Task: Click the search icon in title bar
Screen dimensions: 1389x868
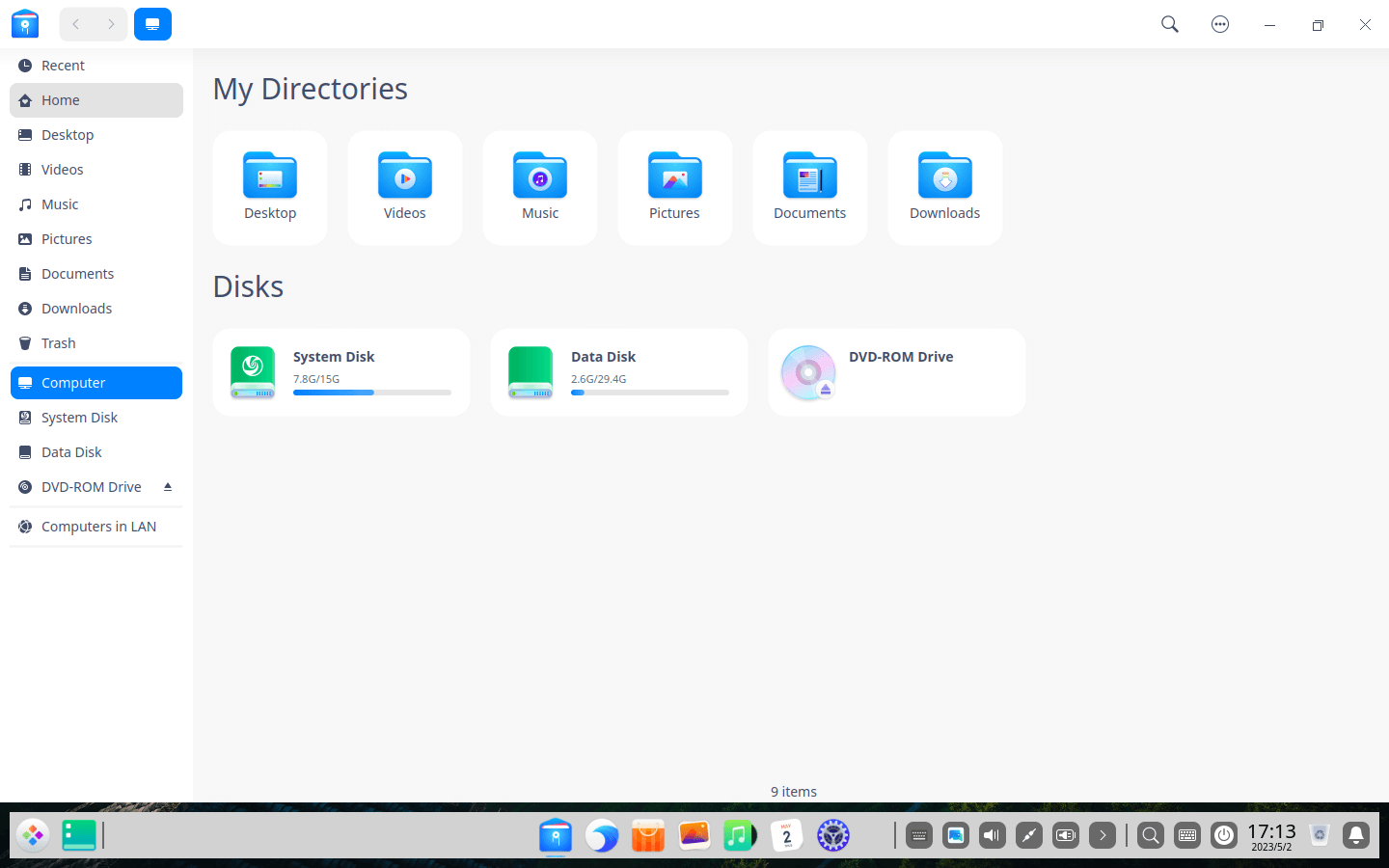Action: (x=1169, y=24)
